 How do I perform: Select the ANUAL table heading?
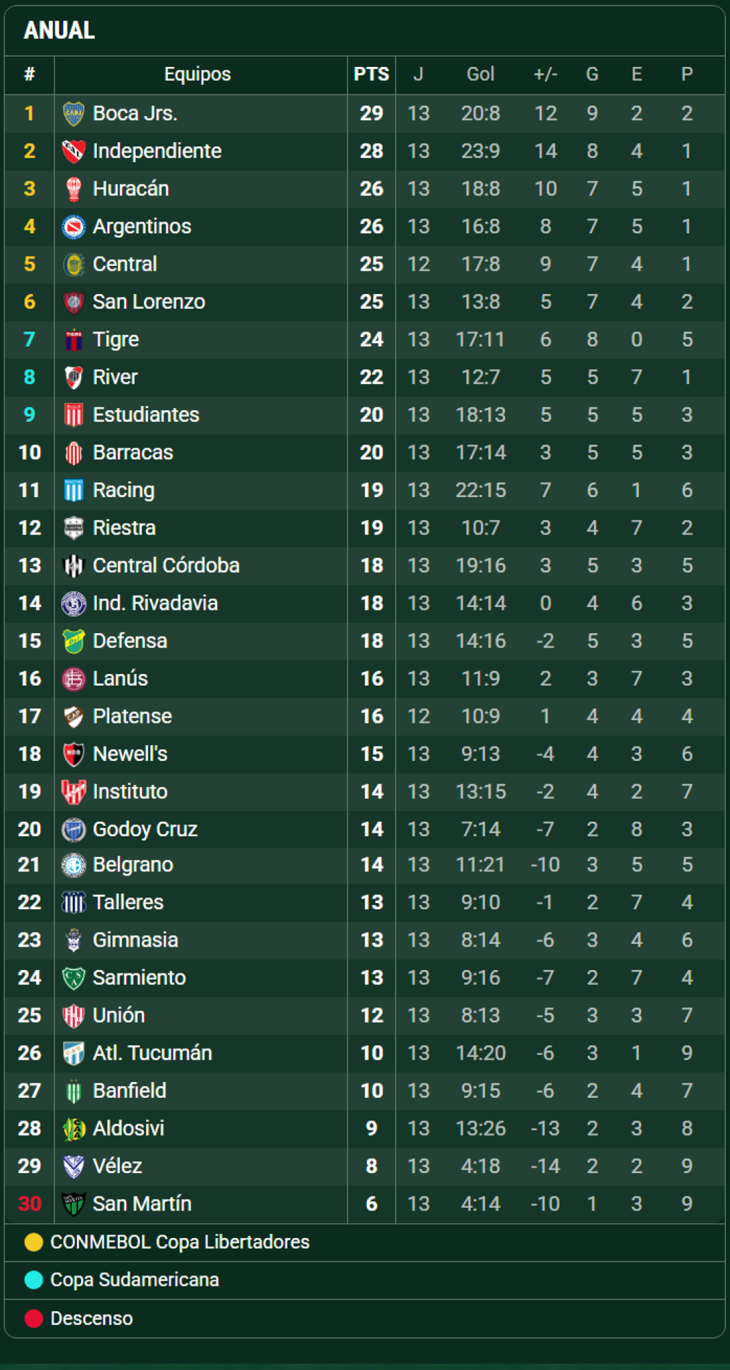tap(59, 31)
